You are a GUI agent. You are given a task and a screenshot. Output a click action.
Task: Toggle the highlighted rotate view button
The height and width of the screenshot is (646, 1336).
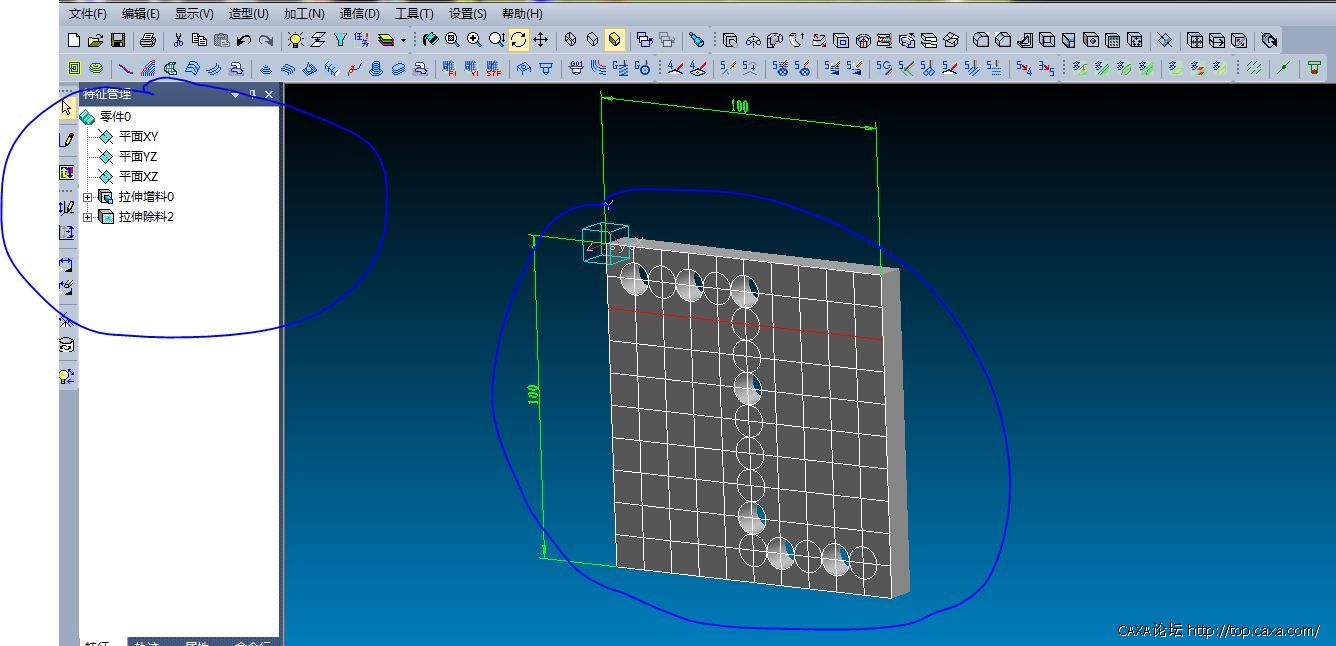click(x=518, y=40)
